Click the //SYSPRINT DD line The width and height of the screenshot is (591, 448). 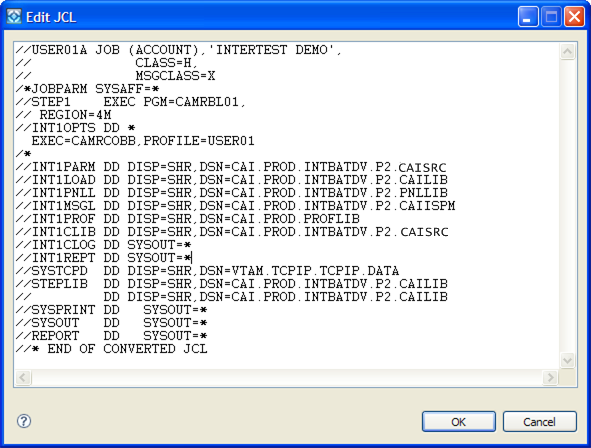[x=111, y=310]
